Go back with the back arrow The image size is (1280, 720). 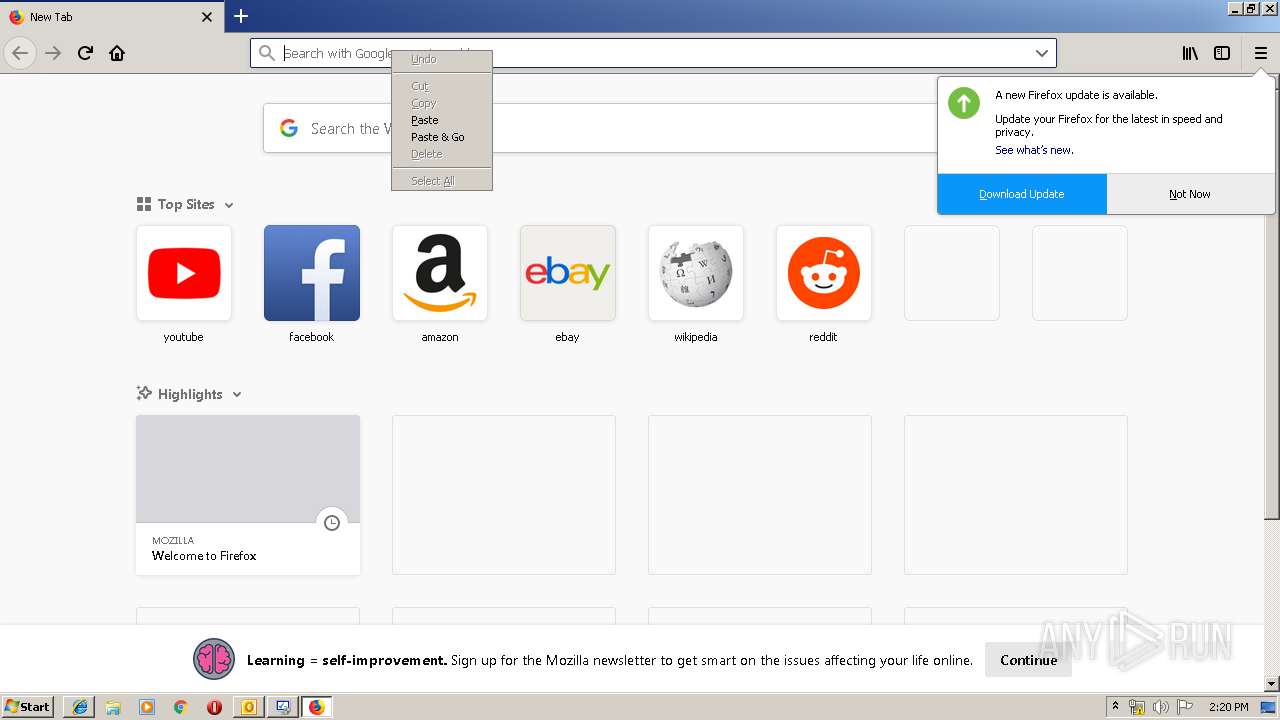point(20,53)
